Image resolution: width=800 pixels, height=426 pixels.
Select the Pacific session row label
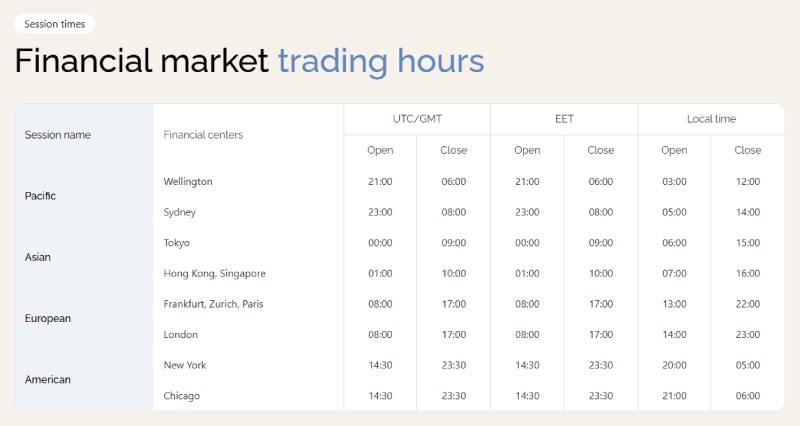point(40,196)
